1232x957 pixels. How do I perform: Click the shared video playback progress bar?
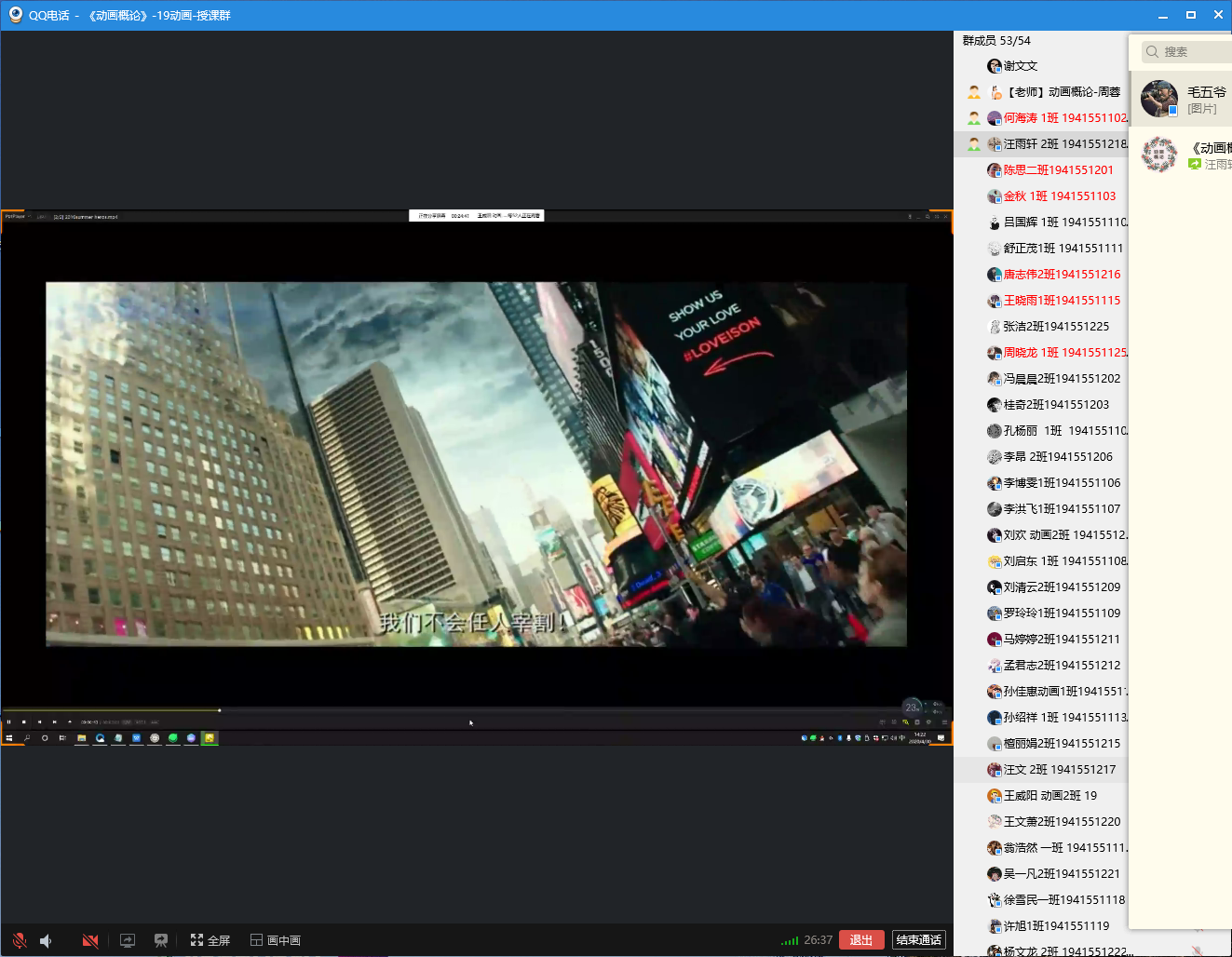click(466, 710)
